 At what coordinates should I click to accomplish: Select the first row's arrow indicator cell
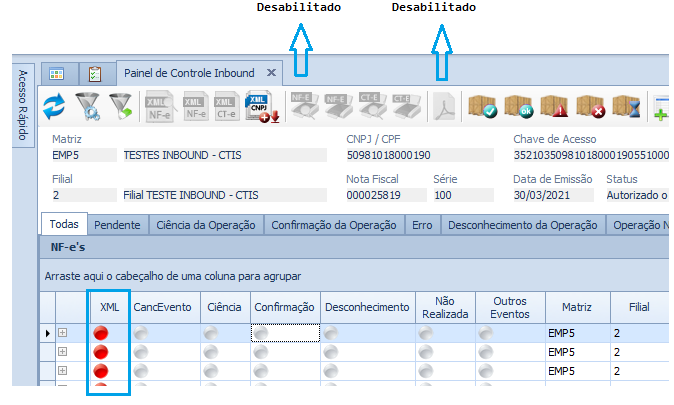[x=47, y=333]
